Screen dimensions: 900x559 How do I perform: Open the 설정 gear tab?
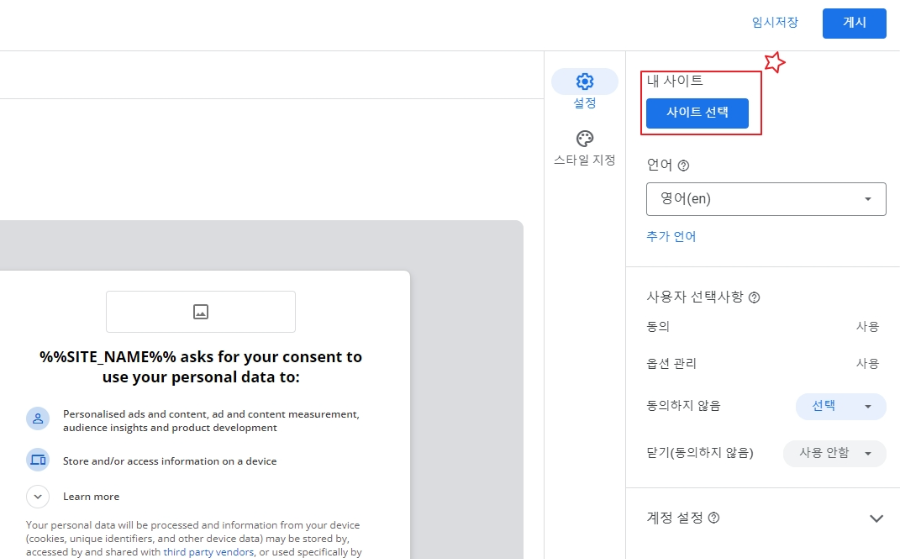(584, 89)
